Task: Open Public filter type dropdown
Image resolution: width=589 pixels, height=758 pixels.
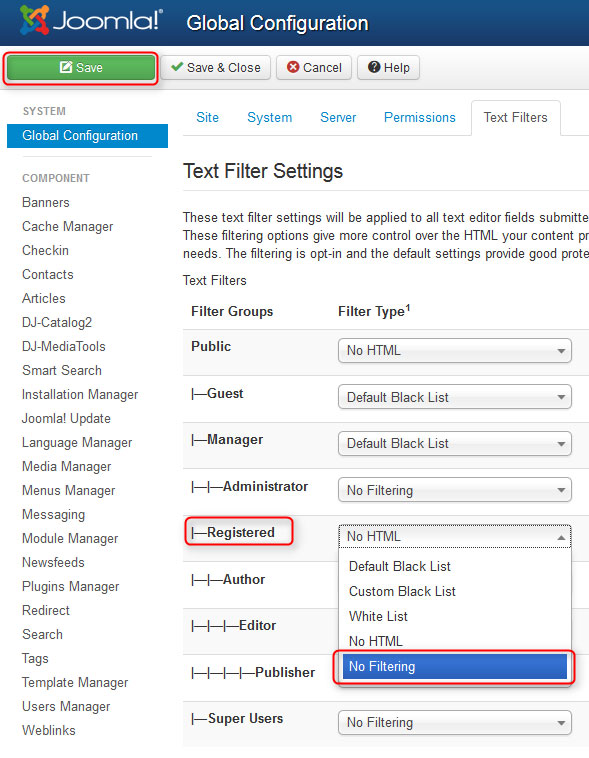Action: click(455, 350)
